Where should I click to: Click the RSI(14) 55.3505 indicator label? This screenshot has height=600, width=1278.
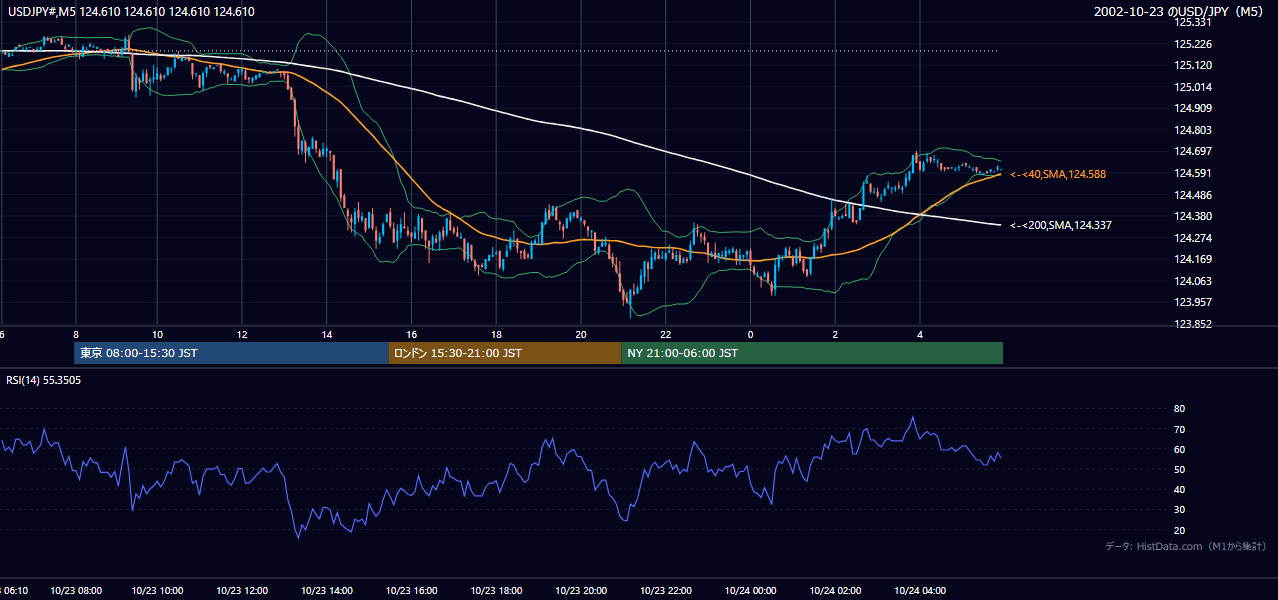tap(44, 380)
